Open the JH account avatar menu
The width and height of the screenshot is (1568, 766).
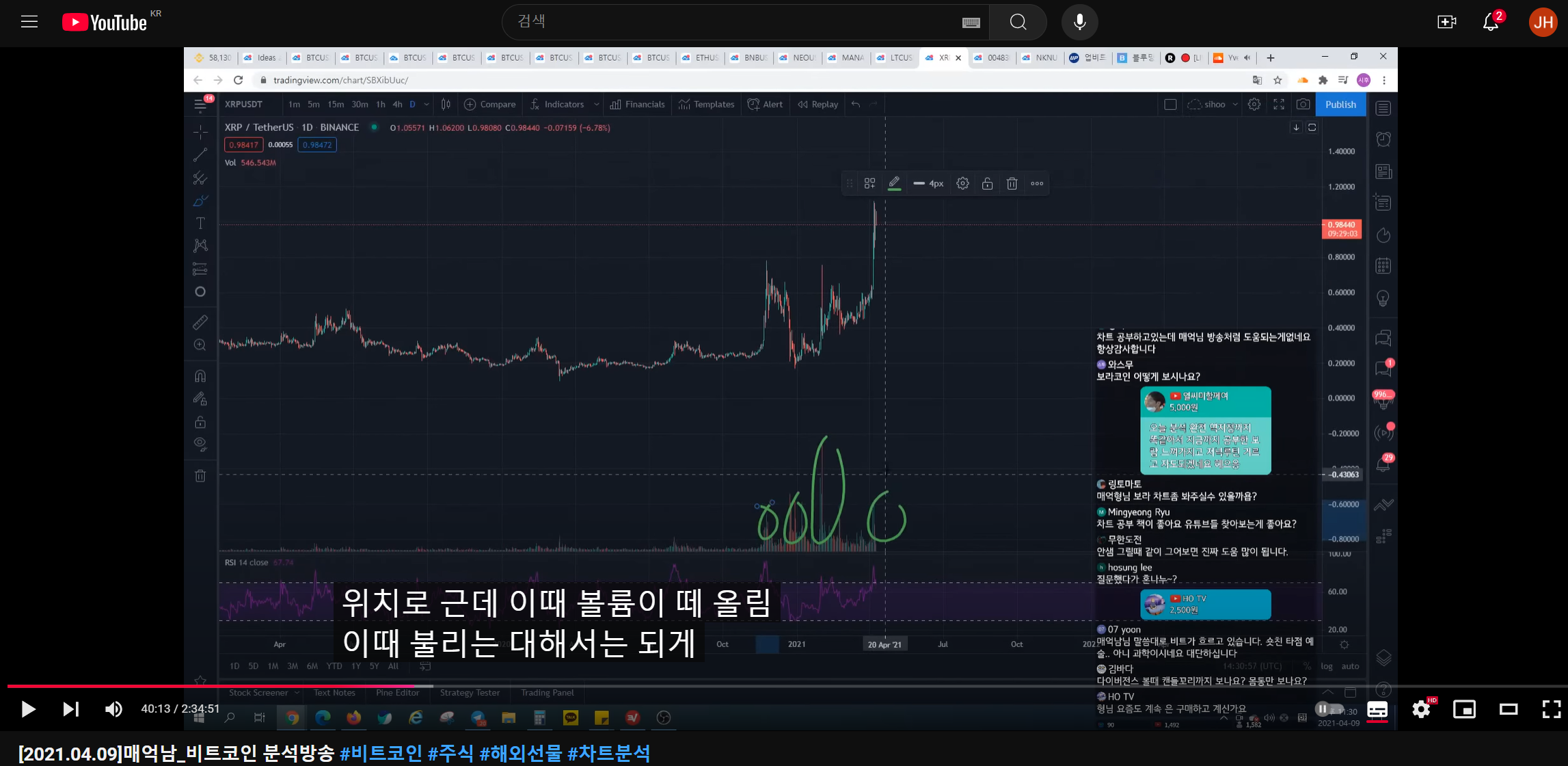[1543, 23]
